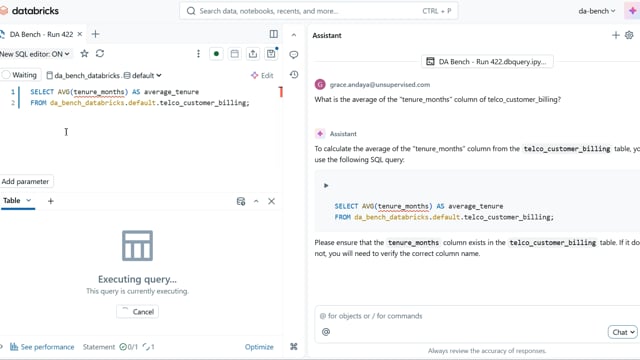640x360 pixels.
Task: Click the @ mention icon in chat
Action: pyautogui.click(x=326, y=332)
